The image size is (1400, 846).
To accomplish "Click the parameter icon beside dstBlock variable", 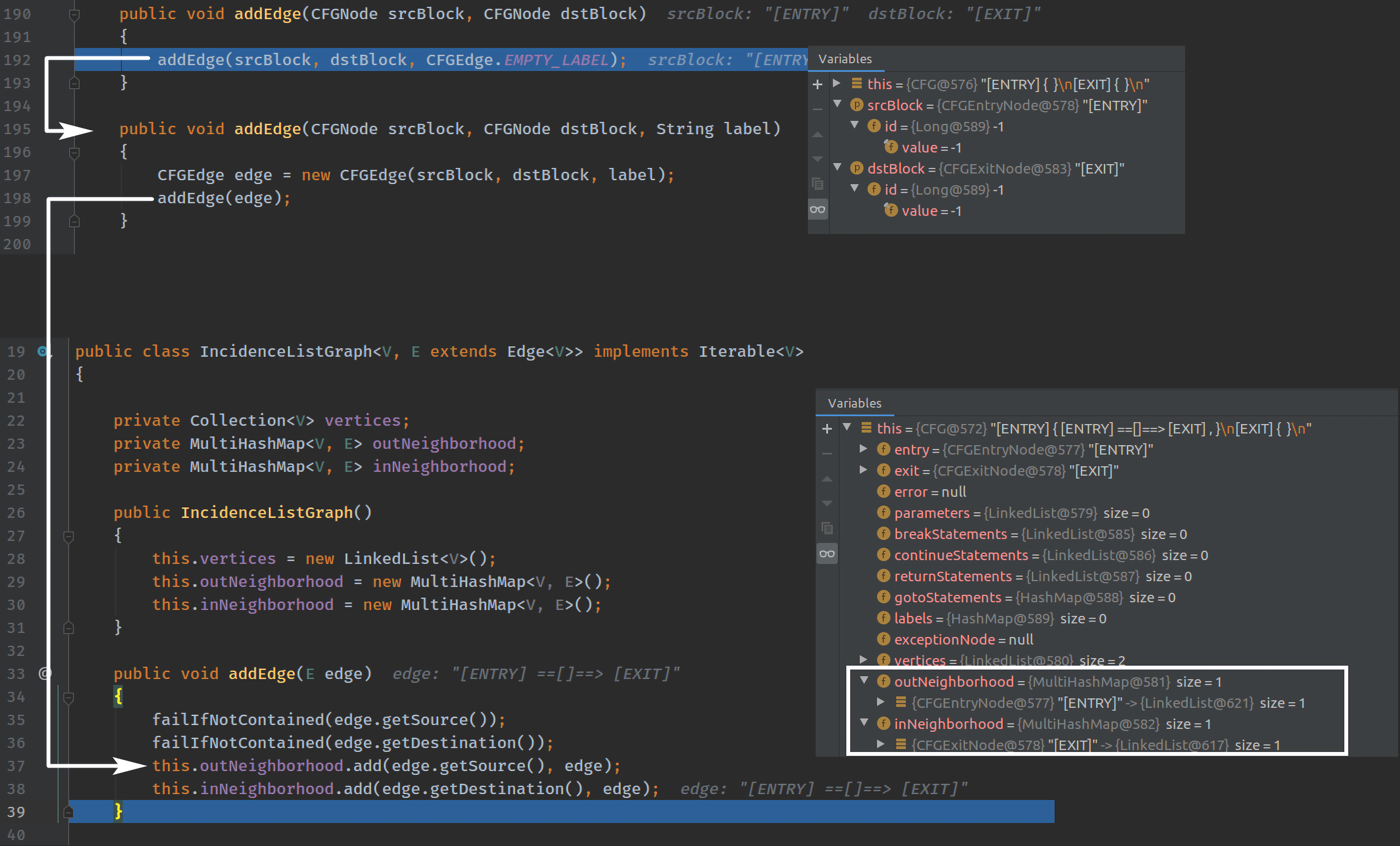I will [856, 168].
